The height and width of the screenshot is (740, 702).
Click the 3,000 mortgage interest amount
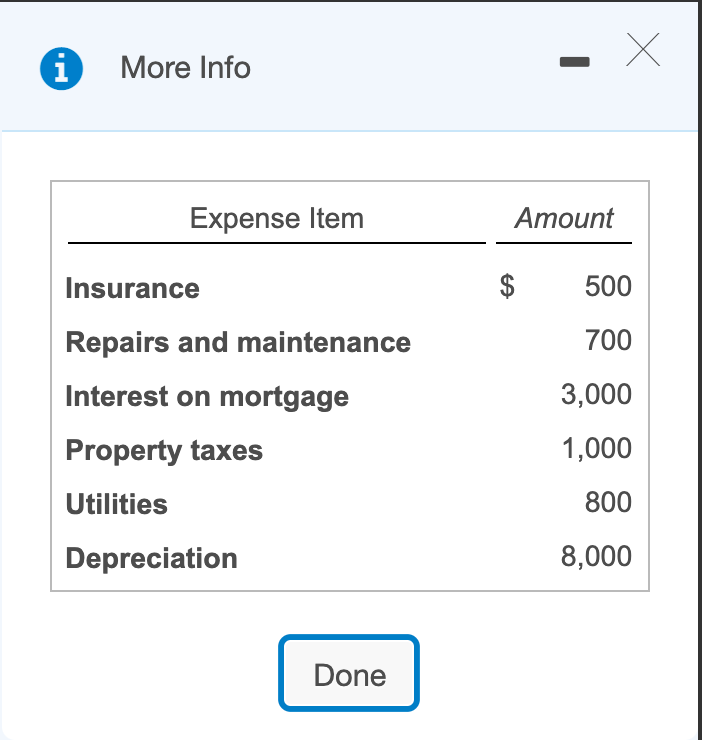tap(596, 395)
